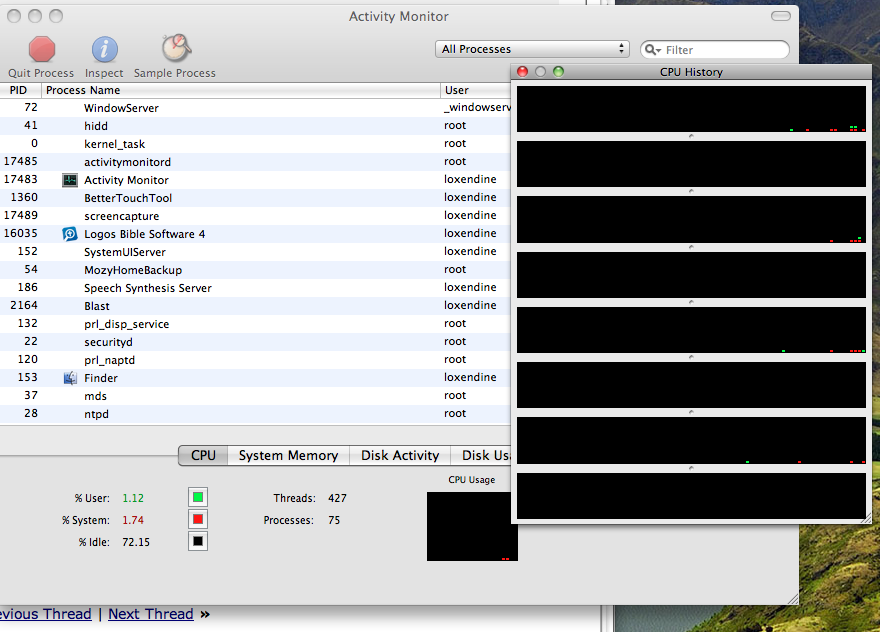Switch to the System Memory tab
The image size is (880, 632).
288,455
